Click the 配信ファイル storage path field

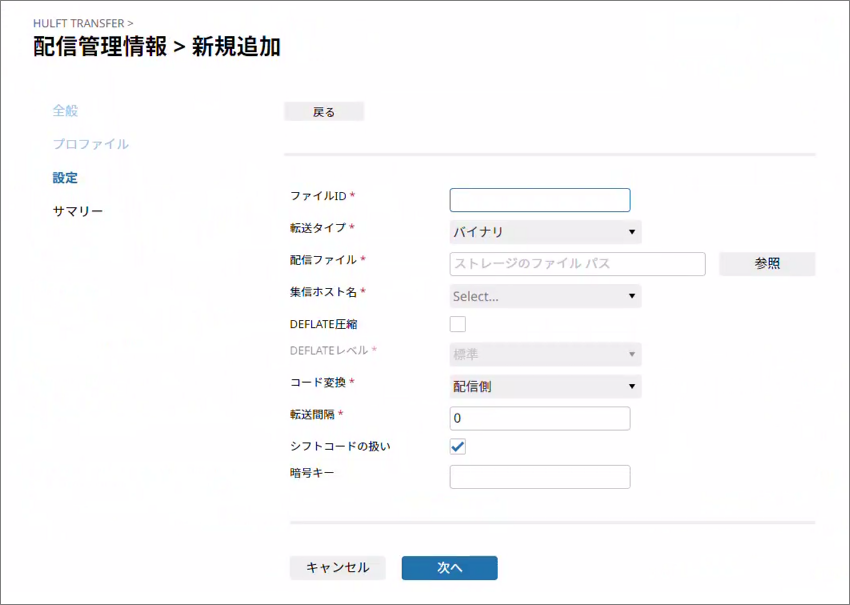(x=578, y=264)
